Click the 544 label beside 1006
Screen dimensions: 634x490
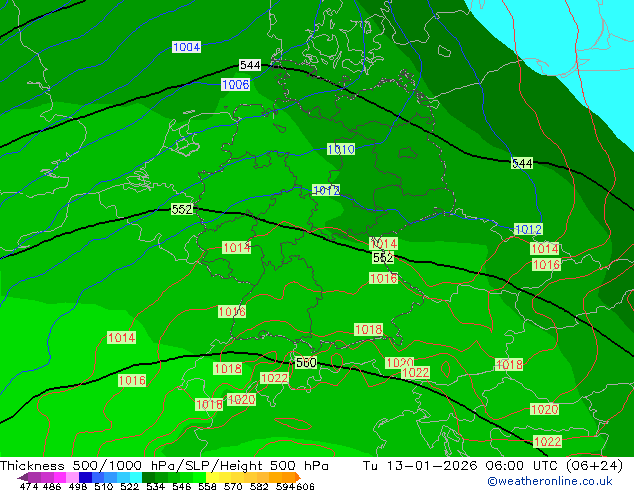pyautogui.click(x=250, y=65)
